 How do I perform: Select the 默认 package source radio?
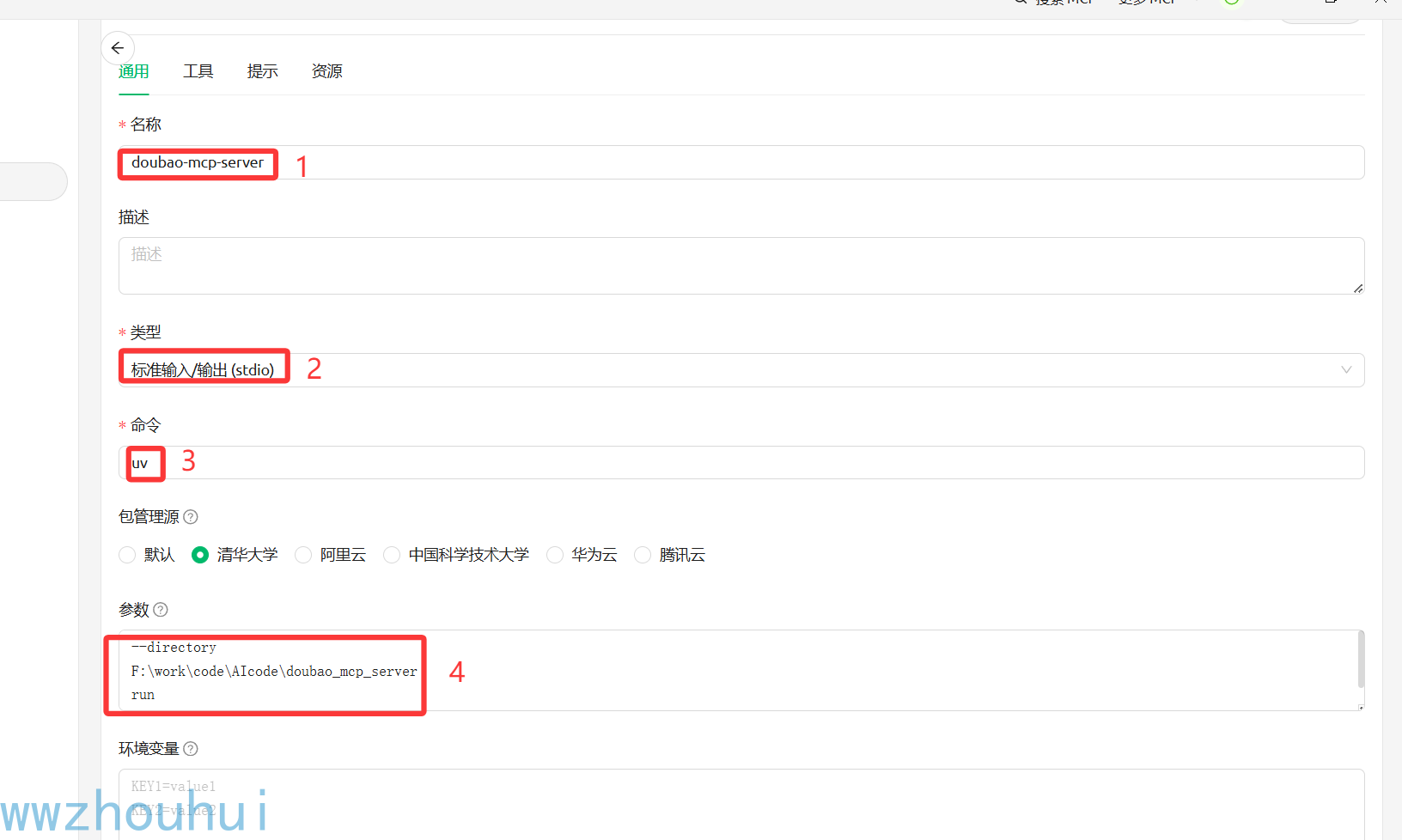pos(127,555)
